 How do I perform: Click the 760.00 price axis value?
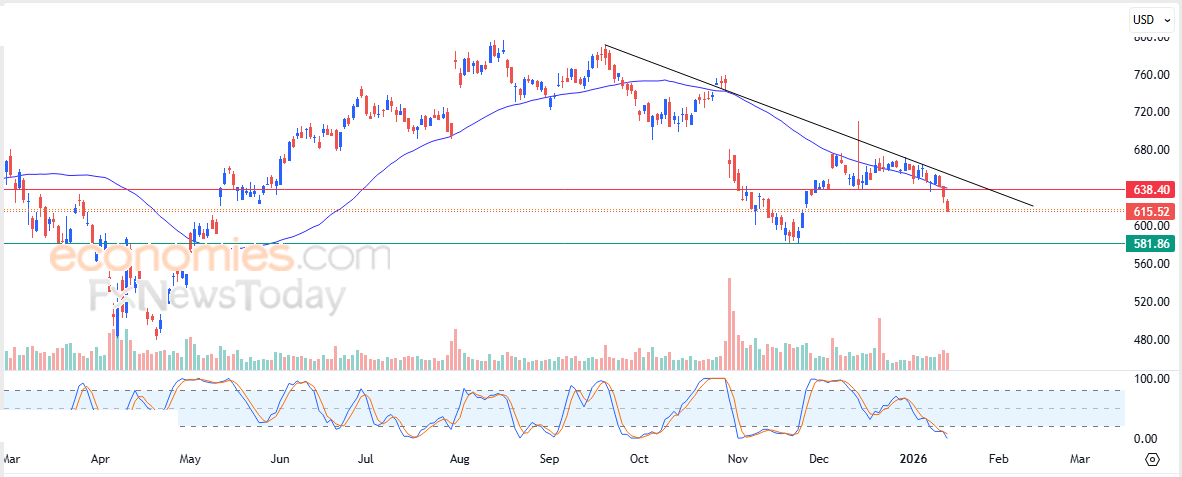(x=1150, y=75)
